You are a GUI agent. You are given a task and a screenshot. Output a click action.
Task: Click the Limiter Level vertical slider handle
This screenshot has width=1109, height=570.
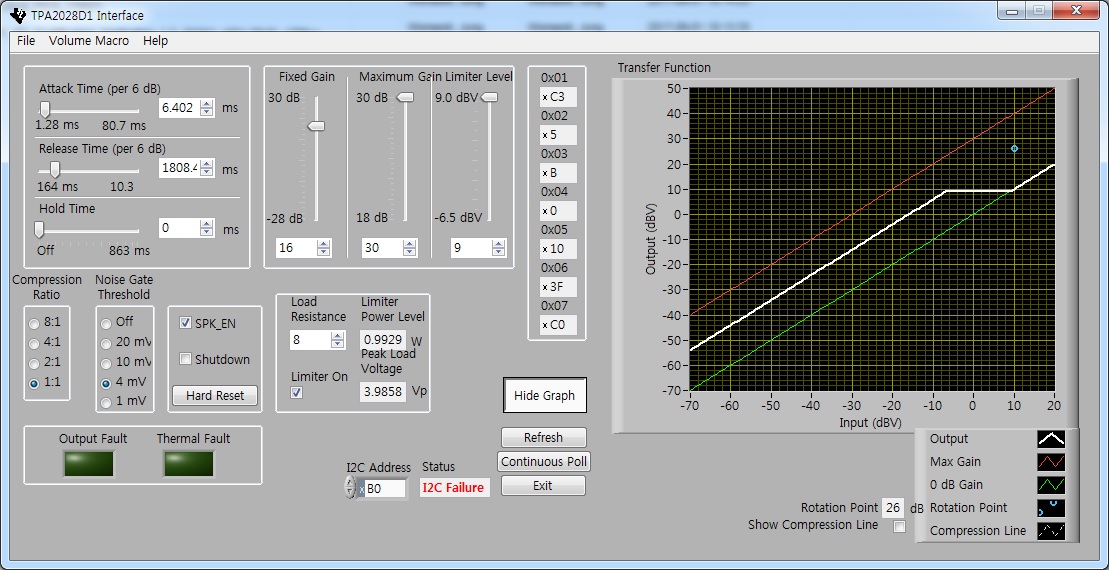489,98
